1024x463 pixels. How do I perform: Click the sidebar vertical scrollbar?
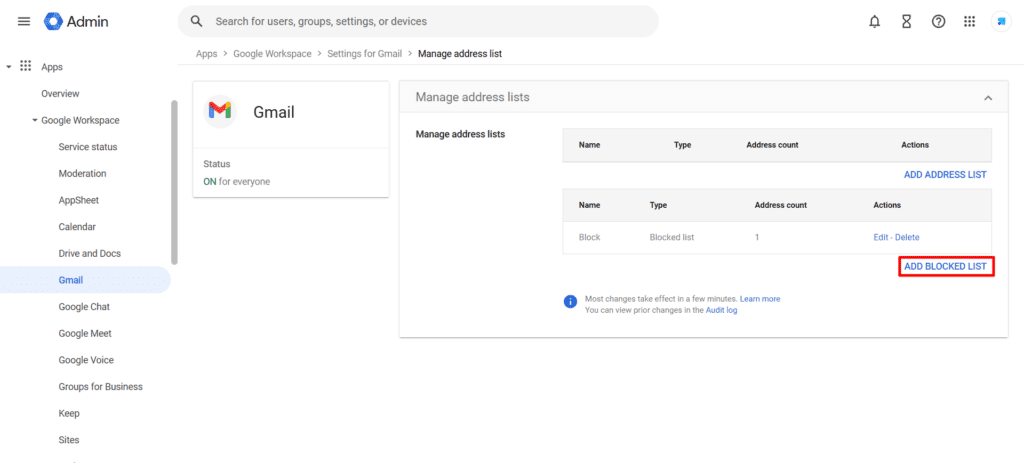(174, 182)
